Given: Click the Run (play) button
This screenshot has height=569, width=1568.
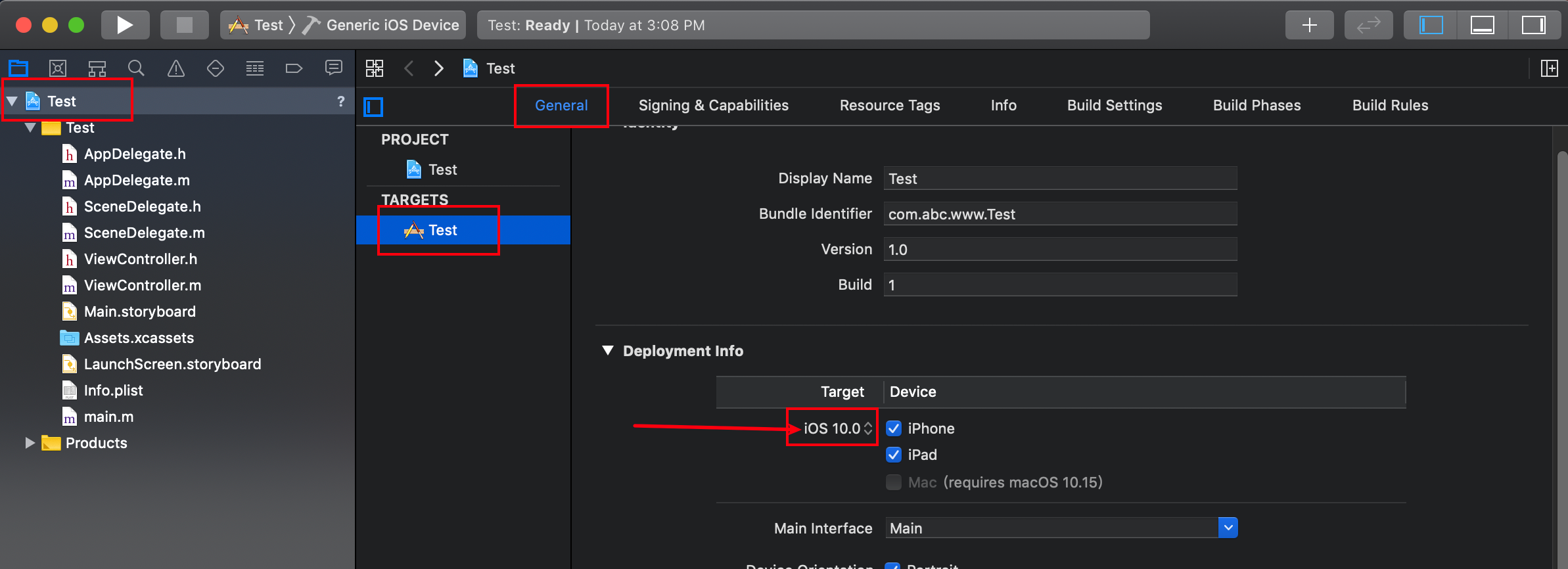Looking at the screenshot, I should coord(125,25).
